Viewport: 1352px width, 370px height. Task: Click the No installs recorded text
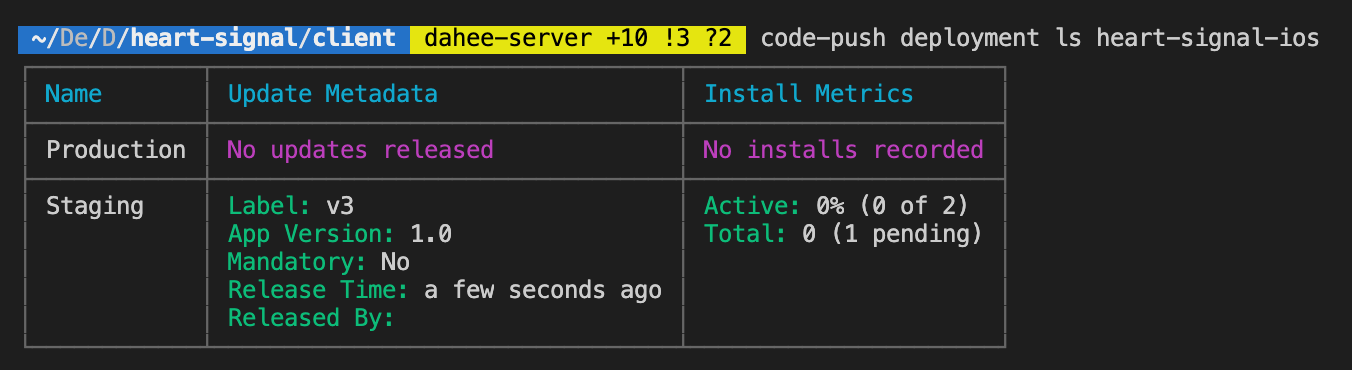(843, 150)
